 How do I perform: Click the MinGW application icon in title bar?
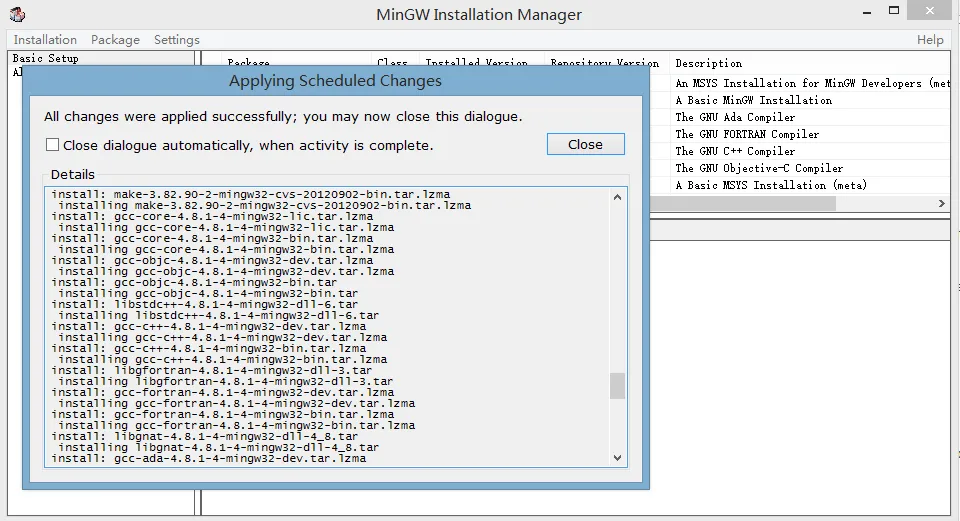point(17,14)
